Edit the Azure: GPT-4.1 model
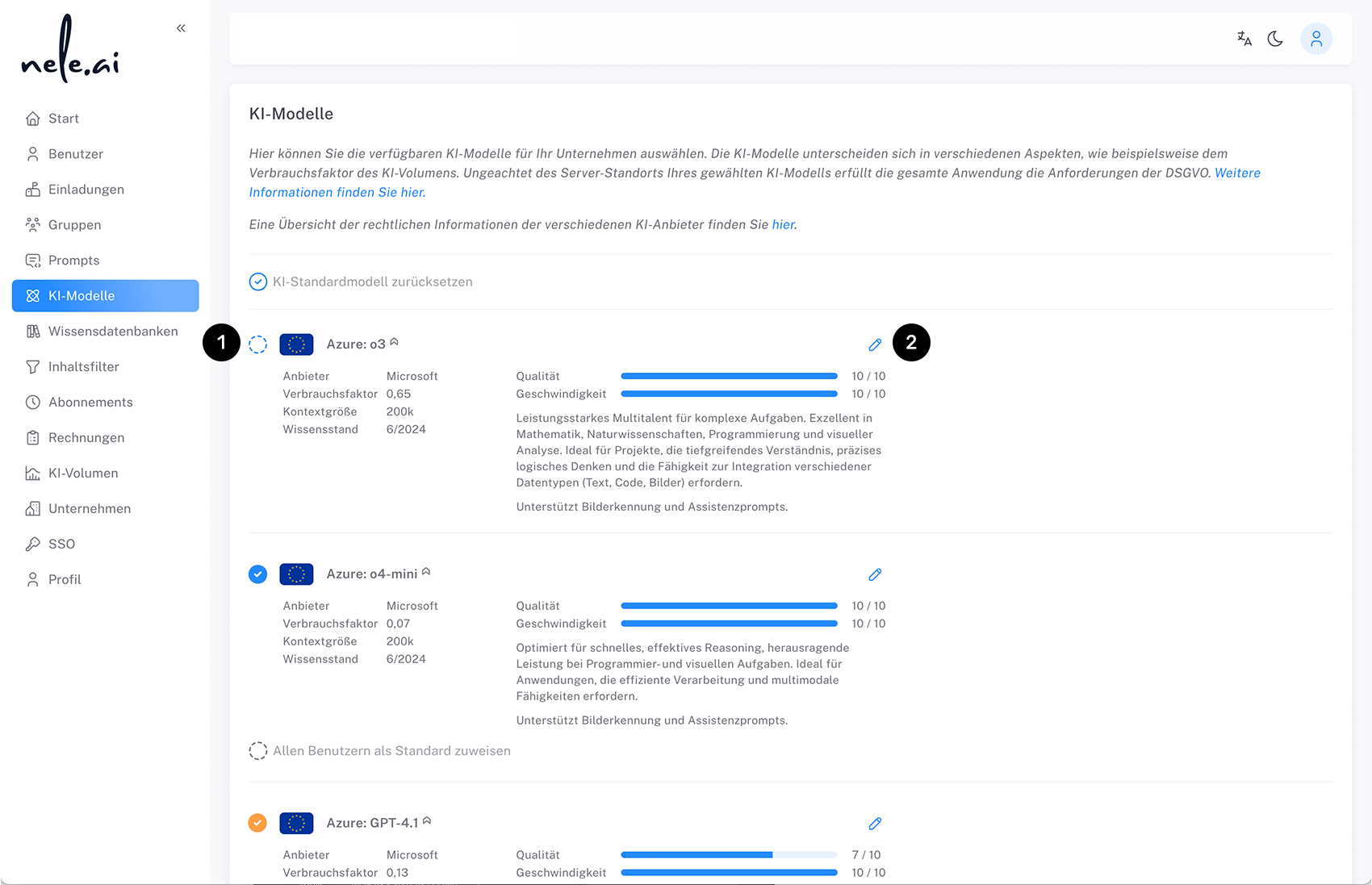This screenshot has width=1372, height=885. coord(875,824)
